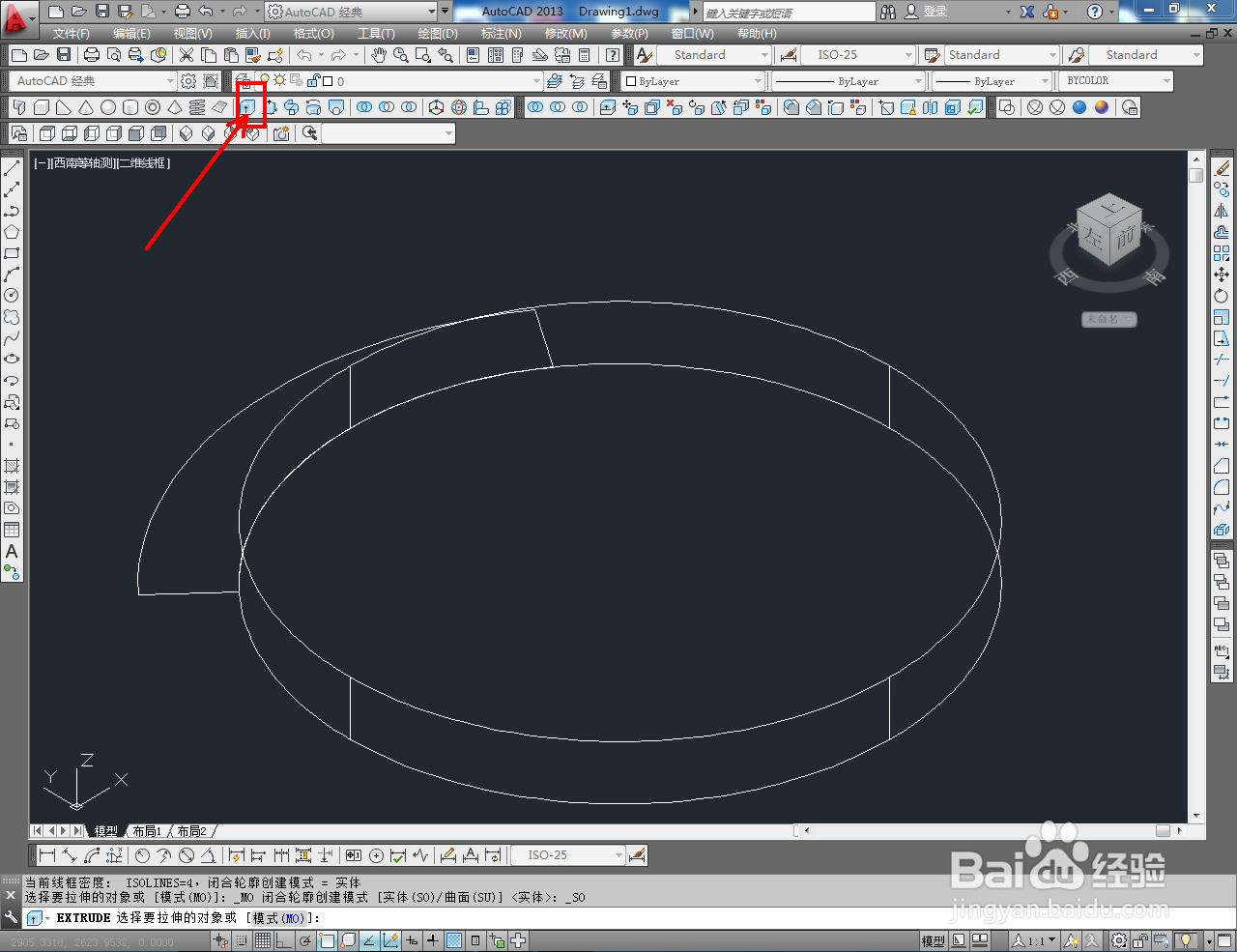Select the Realistic blue sphere visual style

pyautogui.click(x=1079, y=107)
